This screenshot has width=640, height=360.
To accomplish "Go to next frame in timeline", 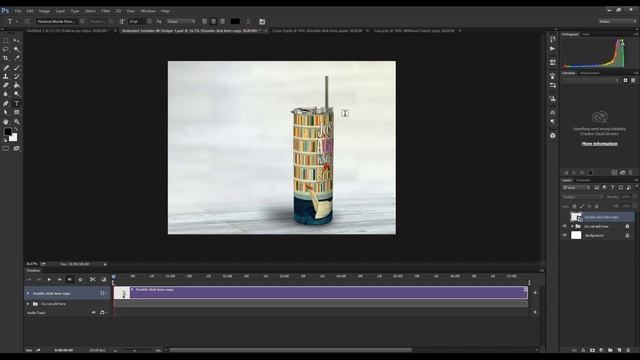I will coord(60,280).
